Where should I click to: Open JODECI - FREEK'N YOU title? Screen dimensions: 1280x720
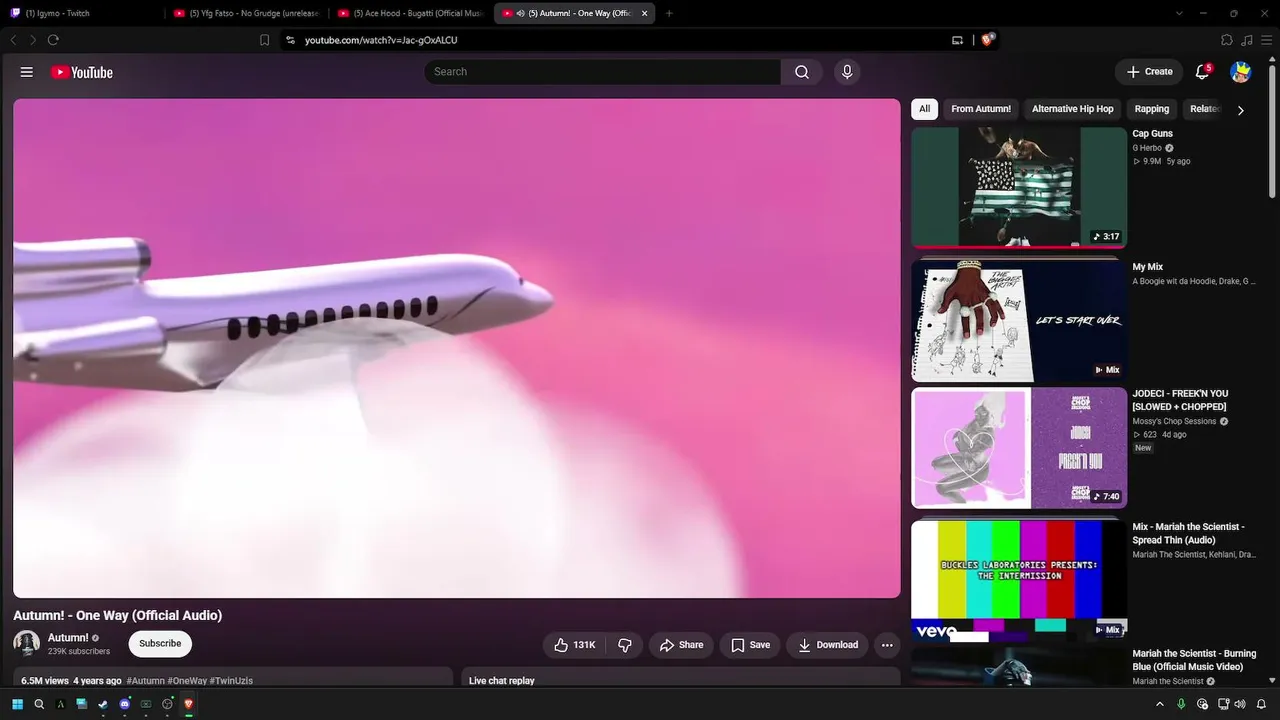tap(1181, 400)
